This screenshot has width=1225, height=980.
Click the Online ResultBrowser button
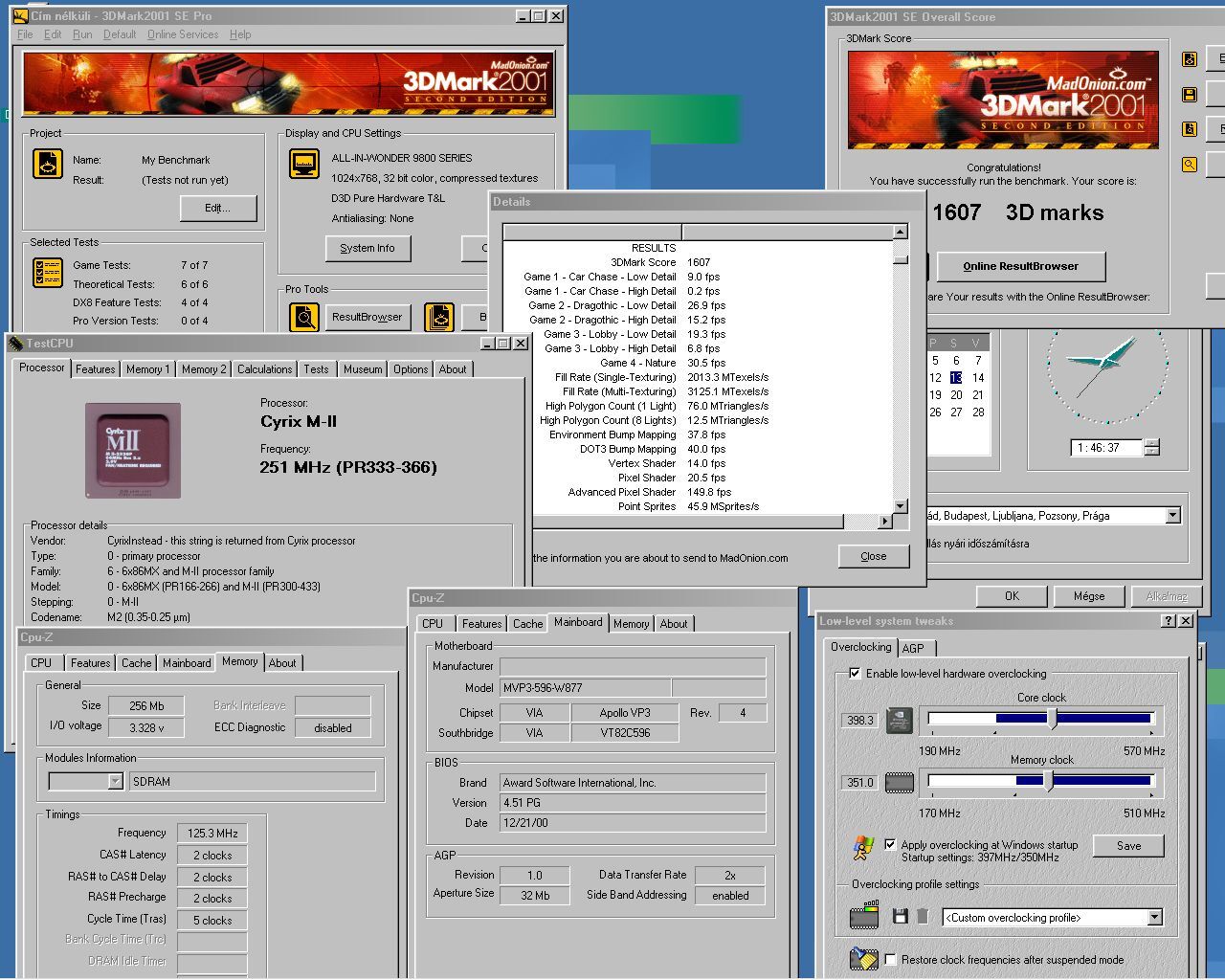[x=1020, y=267]
